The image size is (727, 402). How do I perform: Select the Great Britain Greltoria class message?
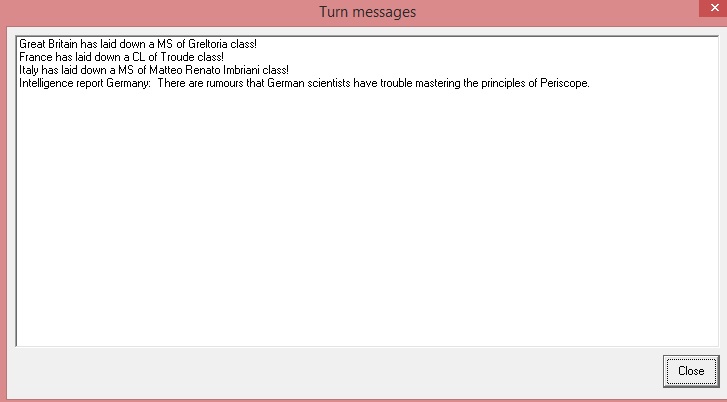click(x=138, y=44)
